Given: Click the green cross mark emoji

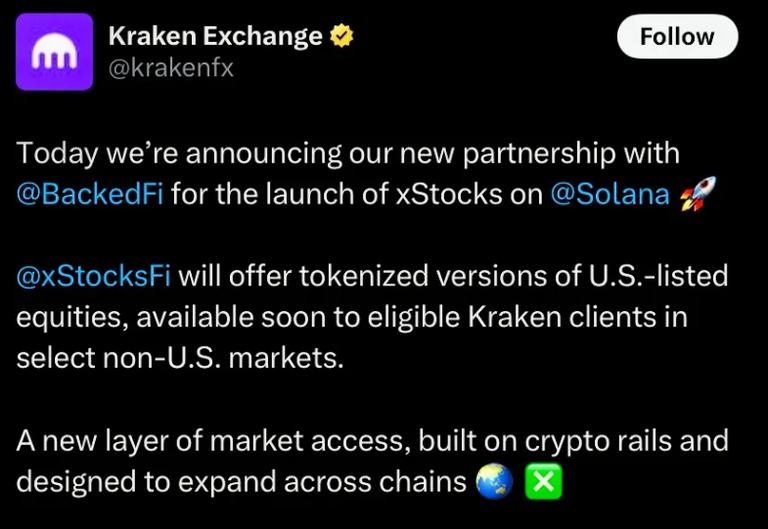Looking at the screenshot, I should (x=544, y=481).
